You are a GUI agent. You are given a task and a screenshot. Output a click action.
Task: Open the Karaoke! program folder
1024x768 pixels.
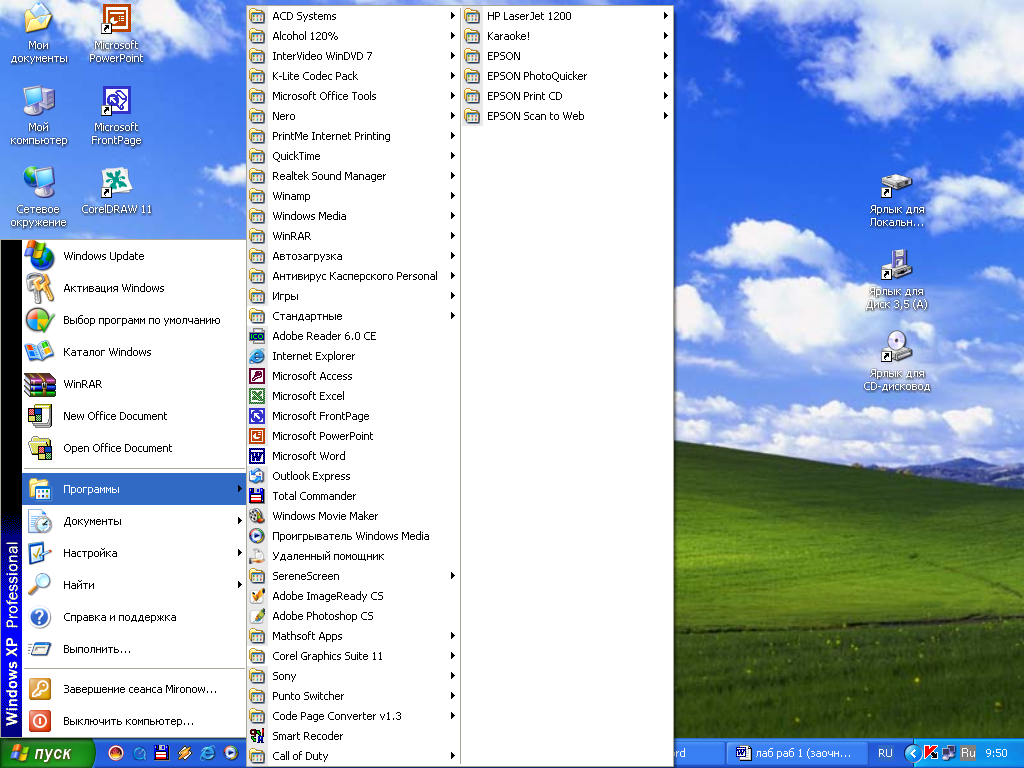click(567, 36)
